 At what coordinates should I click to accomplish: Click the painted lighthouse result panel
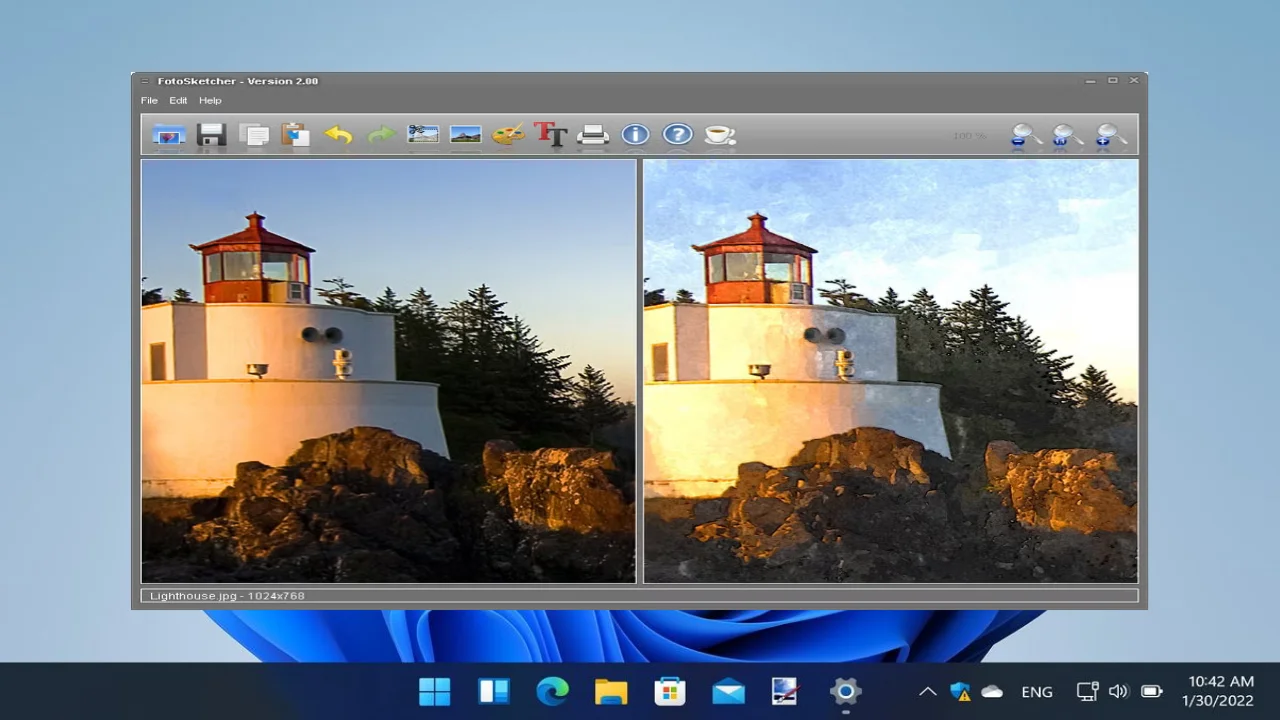tap(890, 371)
